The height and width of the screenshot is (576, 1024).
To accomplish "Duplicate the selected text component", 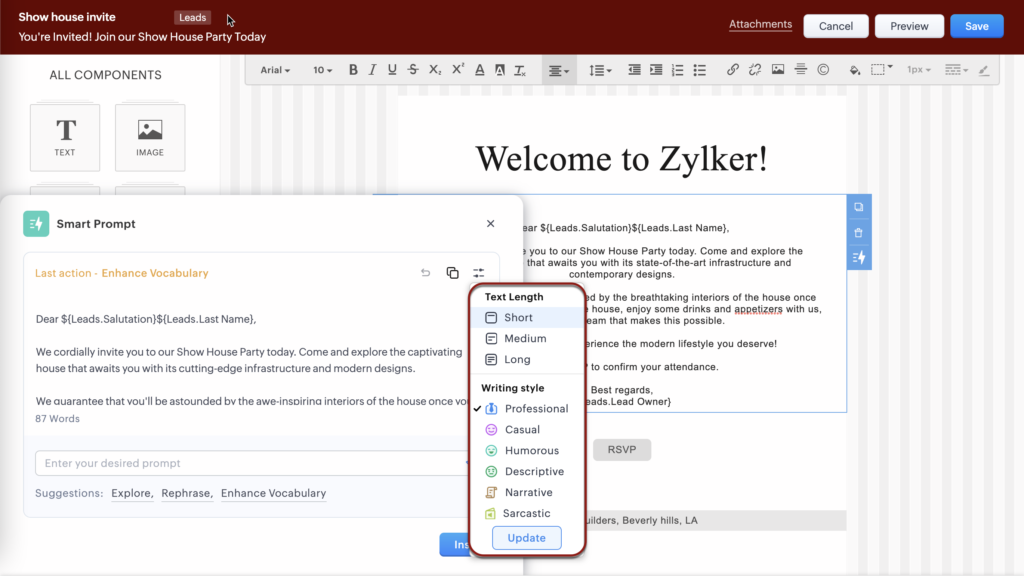I will point(858,207).
